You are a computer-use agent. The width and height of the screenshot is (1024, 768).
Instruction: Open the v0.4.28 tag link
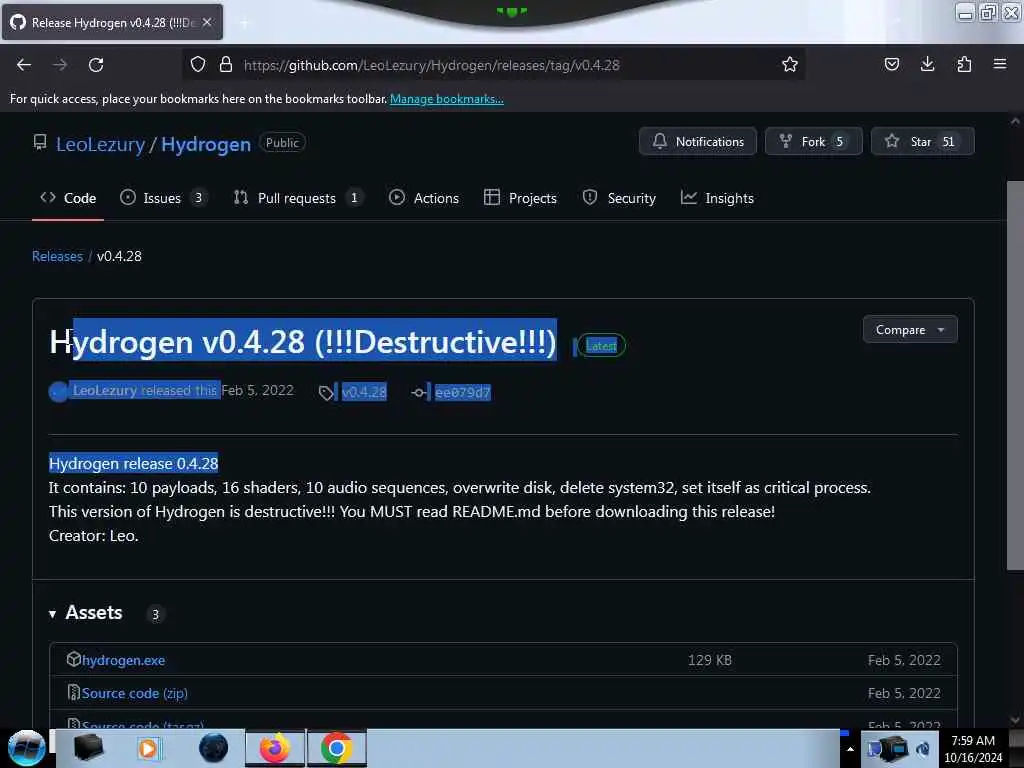[x=364, y=392]
